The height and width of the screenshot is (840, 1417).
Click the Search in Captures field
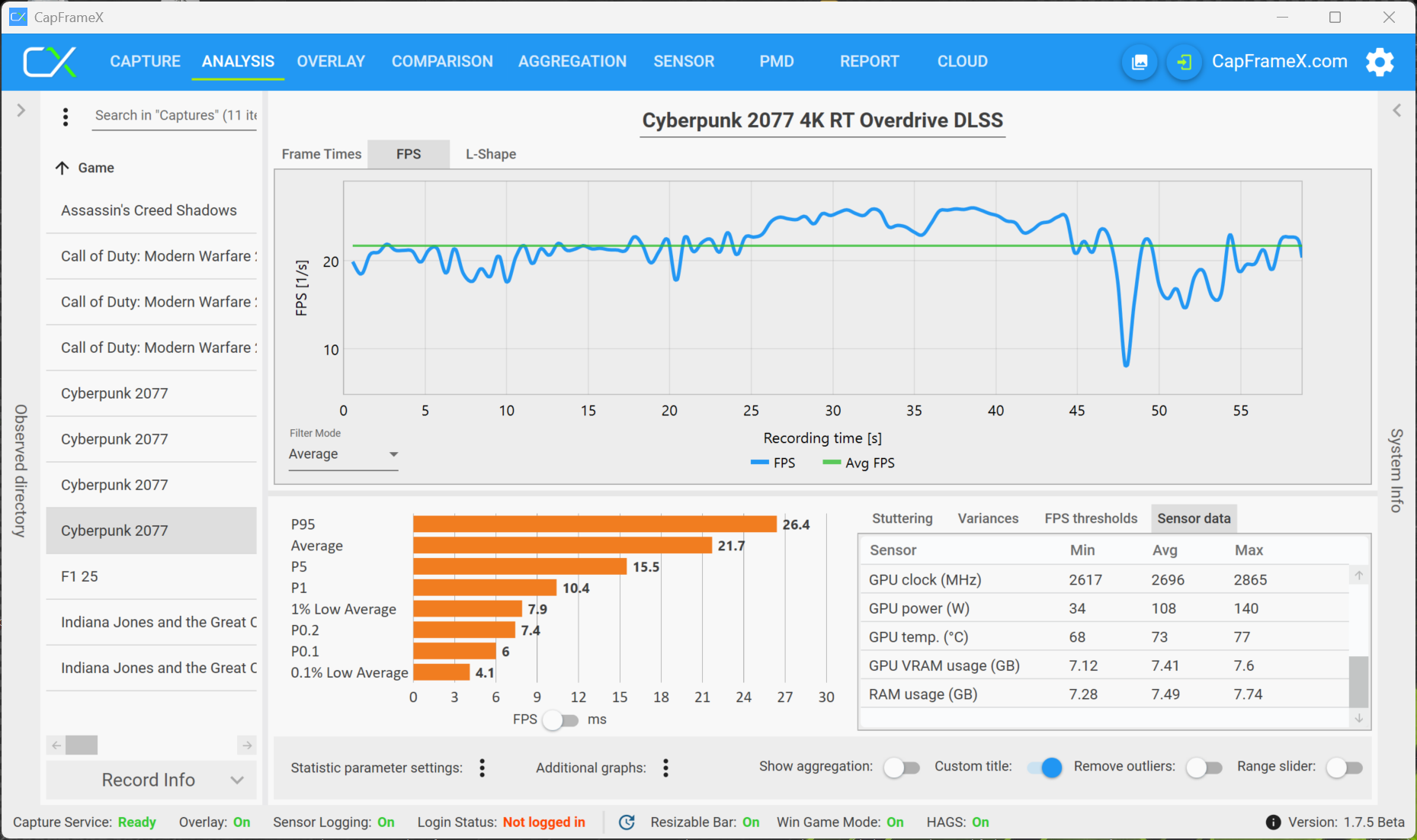click(175, 116)
